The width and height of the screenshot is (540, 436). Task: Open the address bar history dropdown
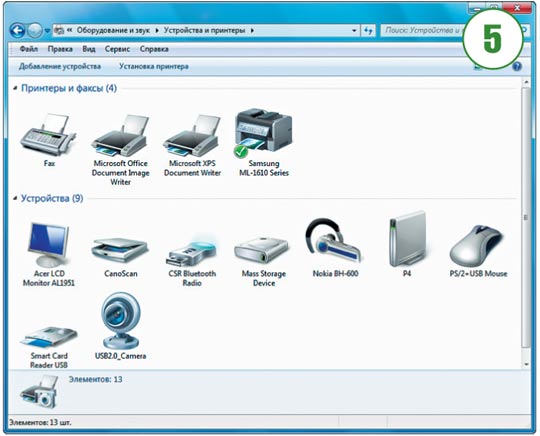tap(354, 31)
